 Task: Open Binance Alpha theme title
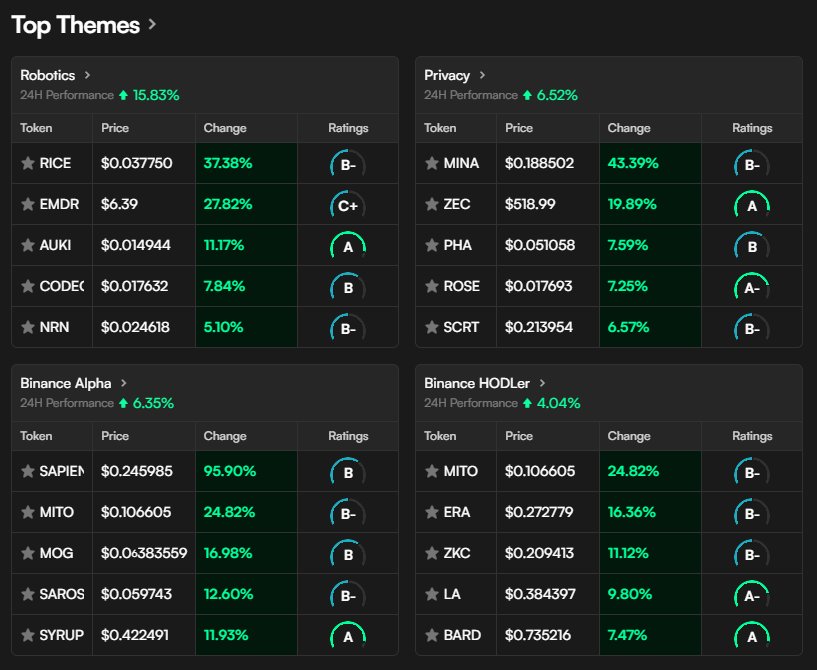[66, 383]
